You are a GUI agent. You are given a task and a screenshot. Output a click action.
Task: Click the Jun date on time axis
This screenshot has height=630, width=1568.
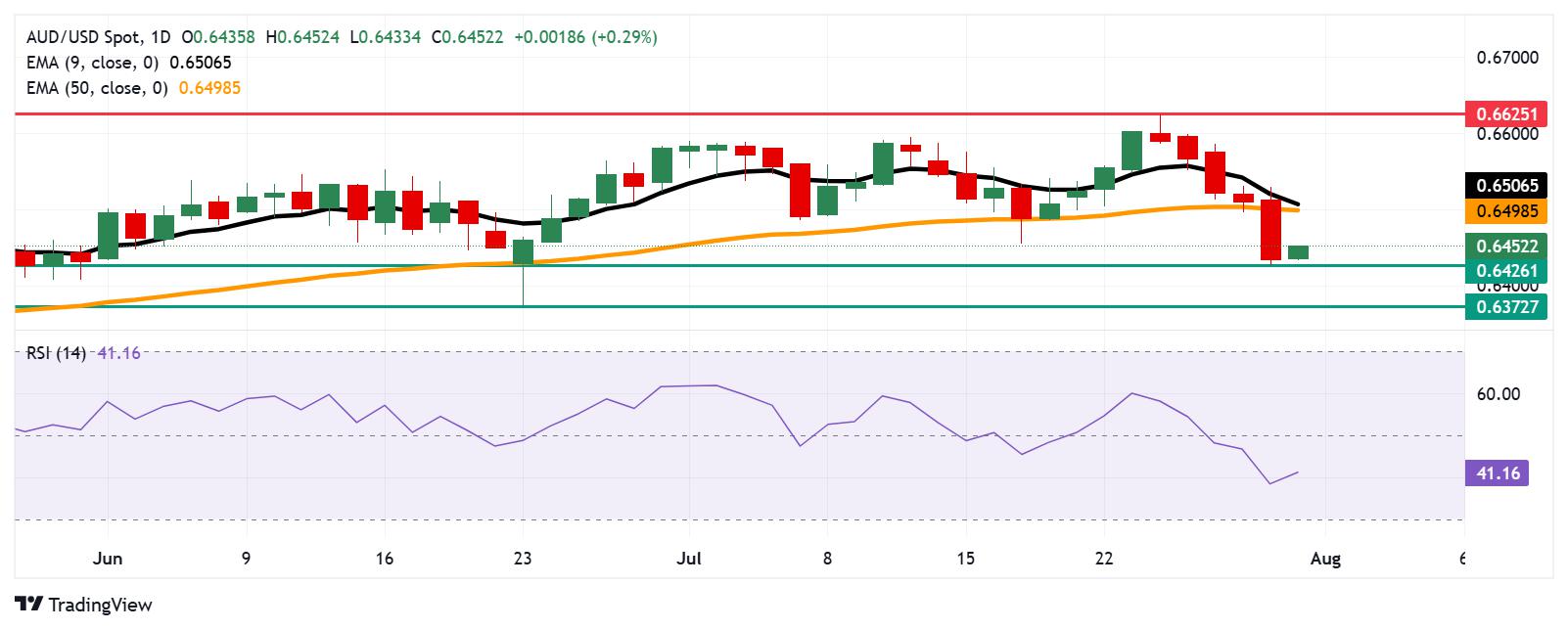[x=108, y=559]
